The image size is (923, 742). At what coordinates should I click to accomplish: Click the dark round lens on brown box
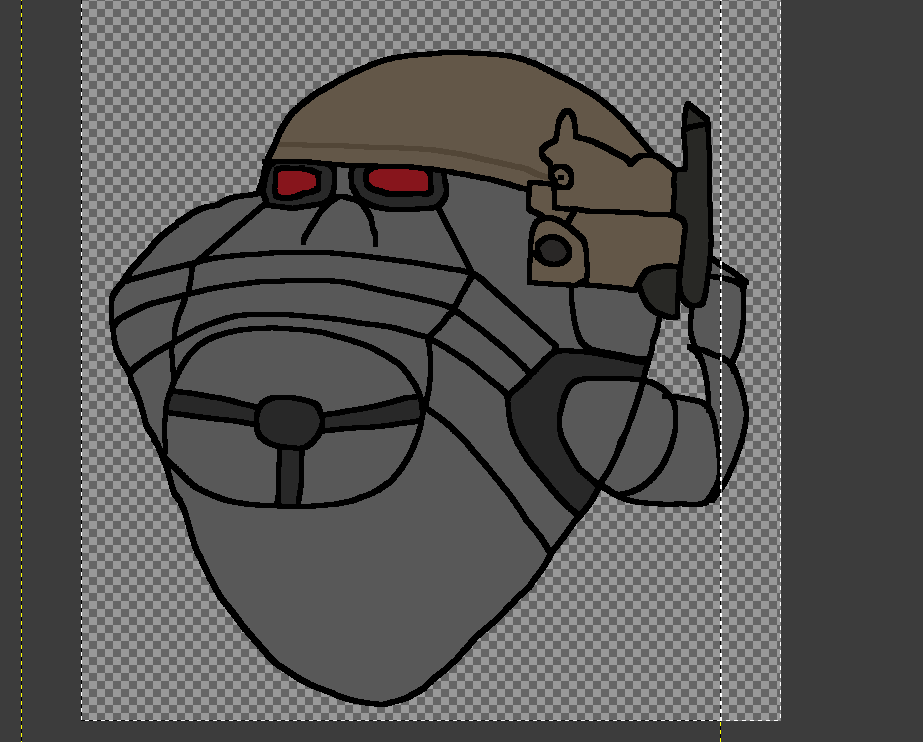click(553, 250)
